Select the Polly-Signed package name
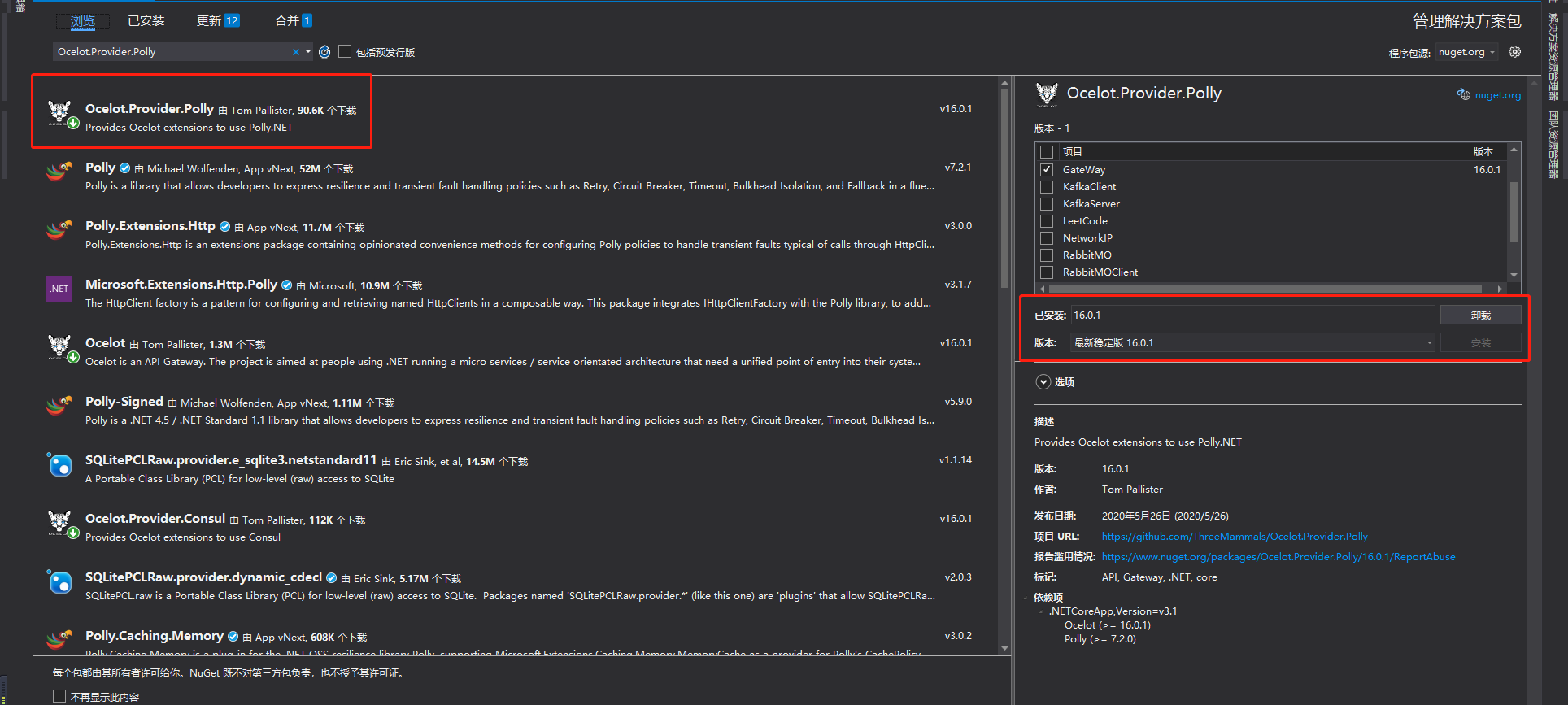 [124, 402]
